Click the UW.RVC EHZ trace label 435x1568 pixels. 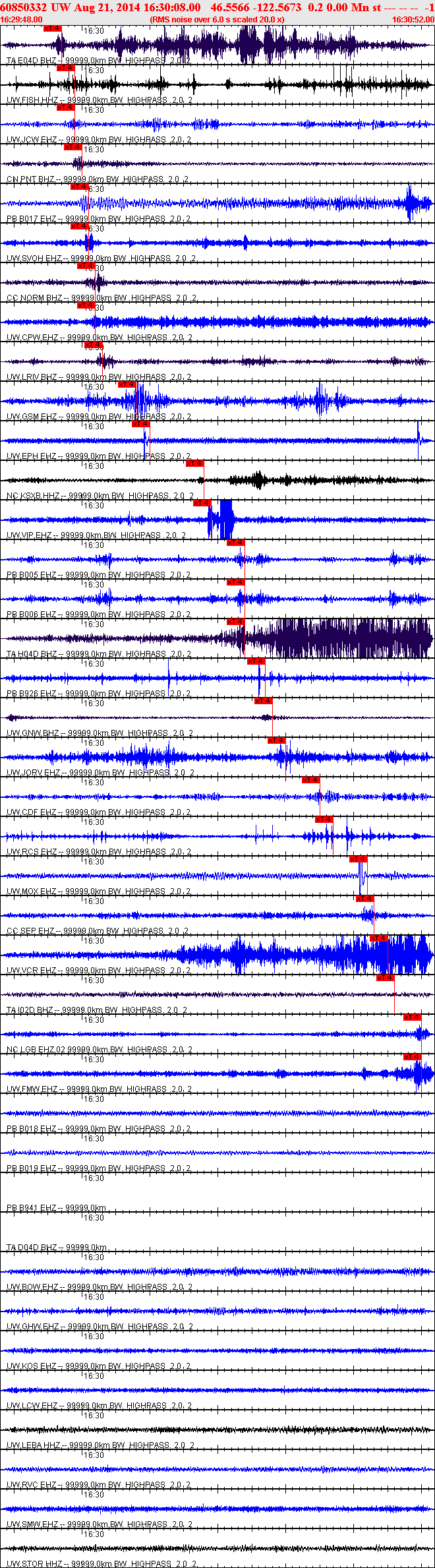coord(99,1485)
